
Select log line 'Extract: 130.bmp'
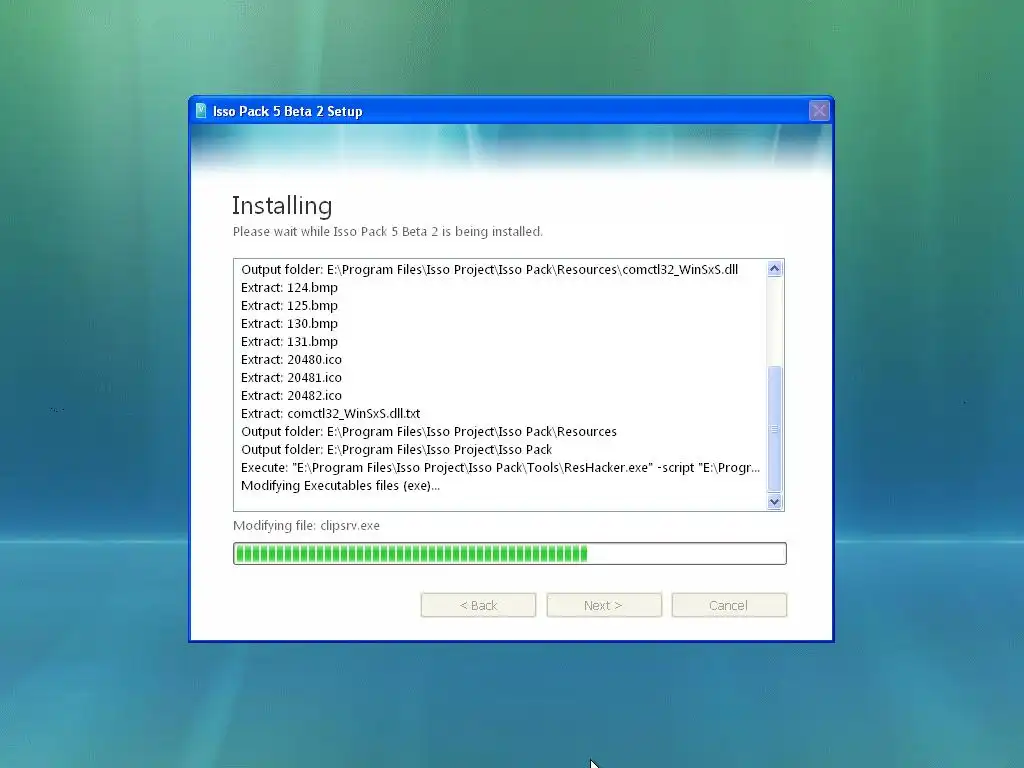pyautogui.click(x=289, y=323)
